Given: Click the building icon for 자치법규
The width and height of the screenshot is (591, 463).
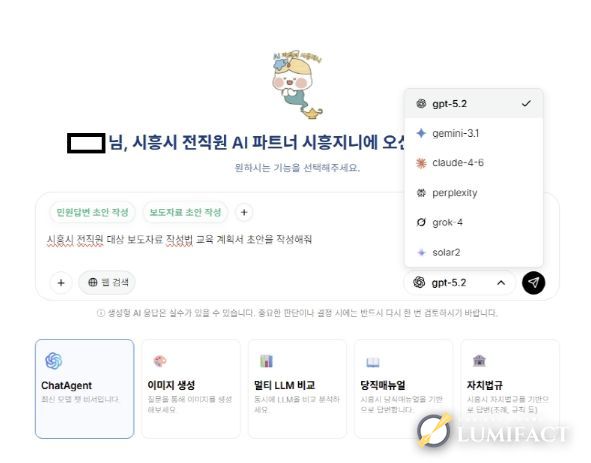Looking at the screenshot, I should (x=479, y=361).
